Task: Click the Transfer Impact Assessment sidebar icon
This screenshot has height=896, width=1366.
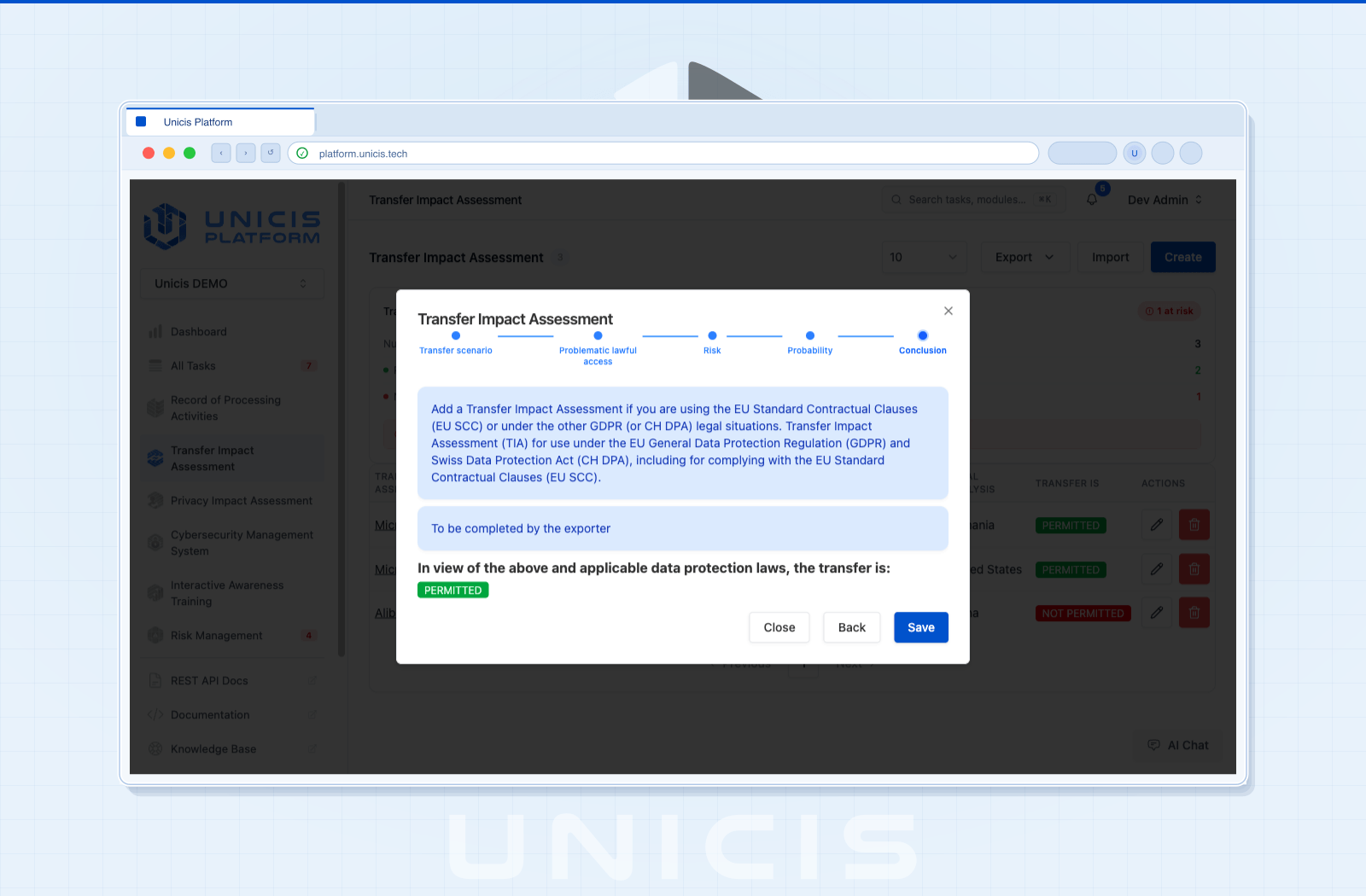Action: (x=155, y=458)
